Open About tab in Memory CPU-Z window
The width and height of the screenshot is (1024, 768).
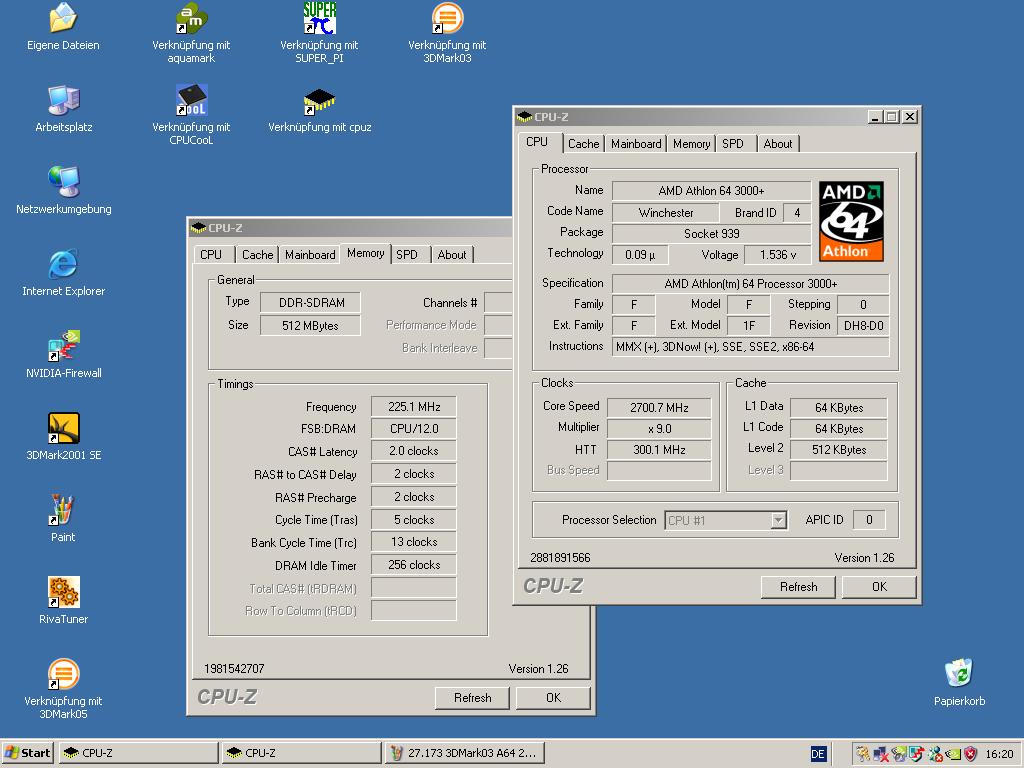pyautogui.click(x=452, y=255)
